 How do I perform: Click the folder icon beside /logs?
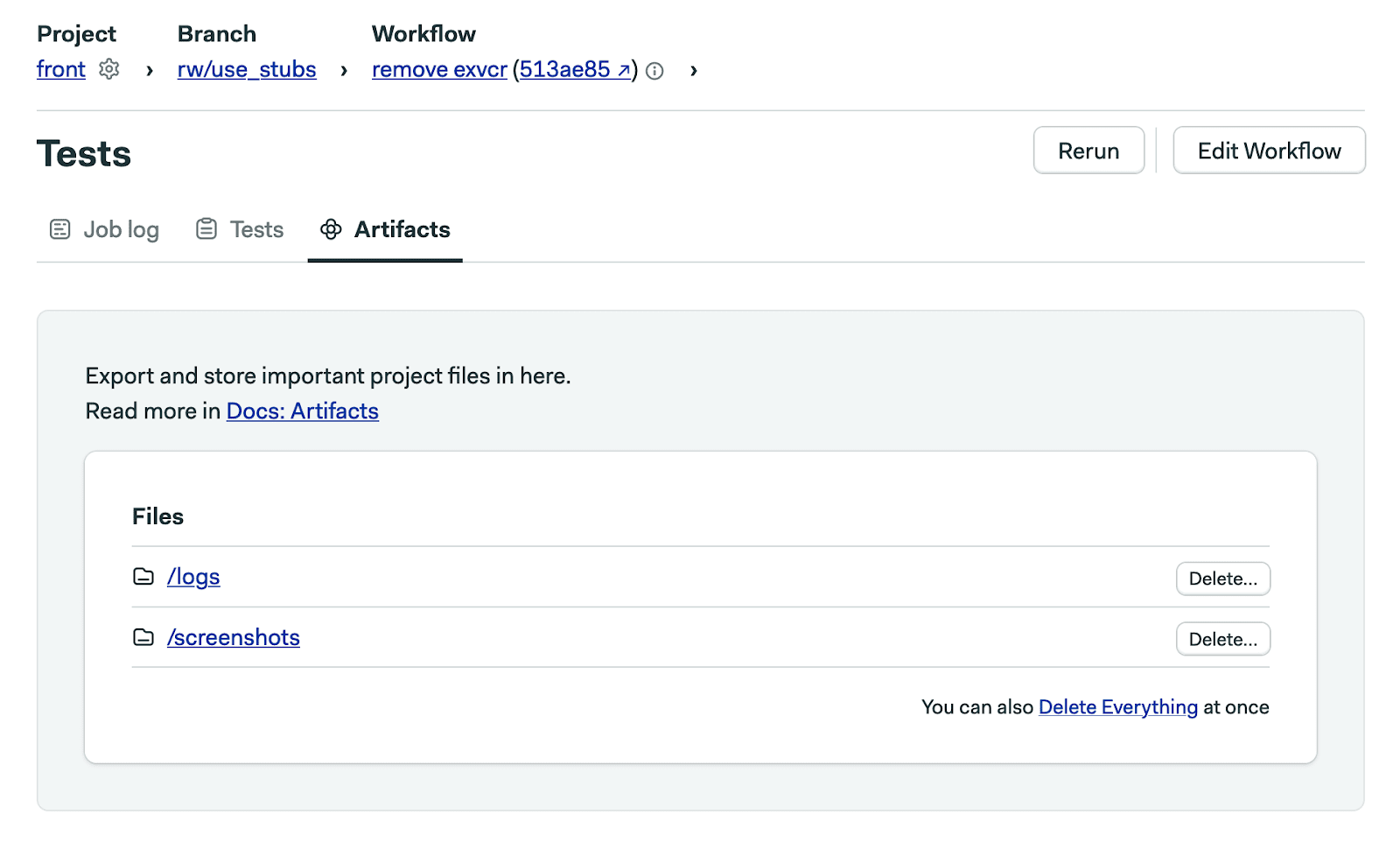point(143,578)
